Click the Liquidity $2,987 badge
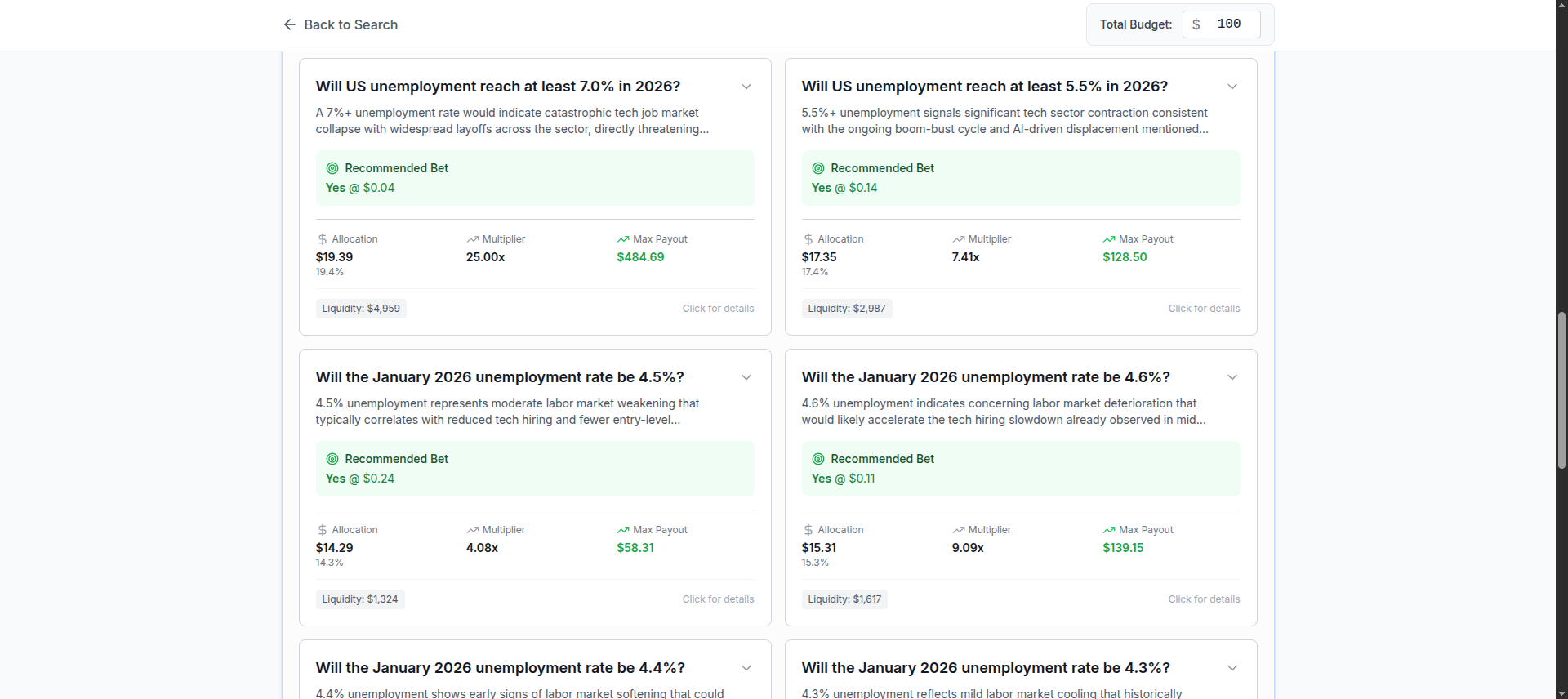1568x699 pixels. click(x=847, y=309)
